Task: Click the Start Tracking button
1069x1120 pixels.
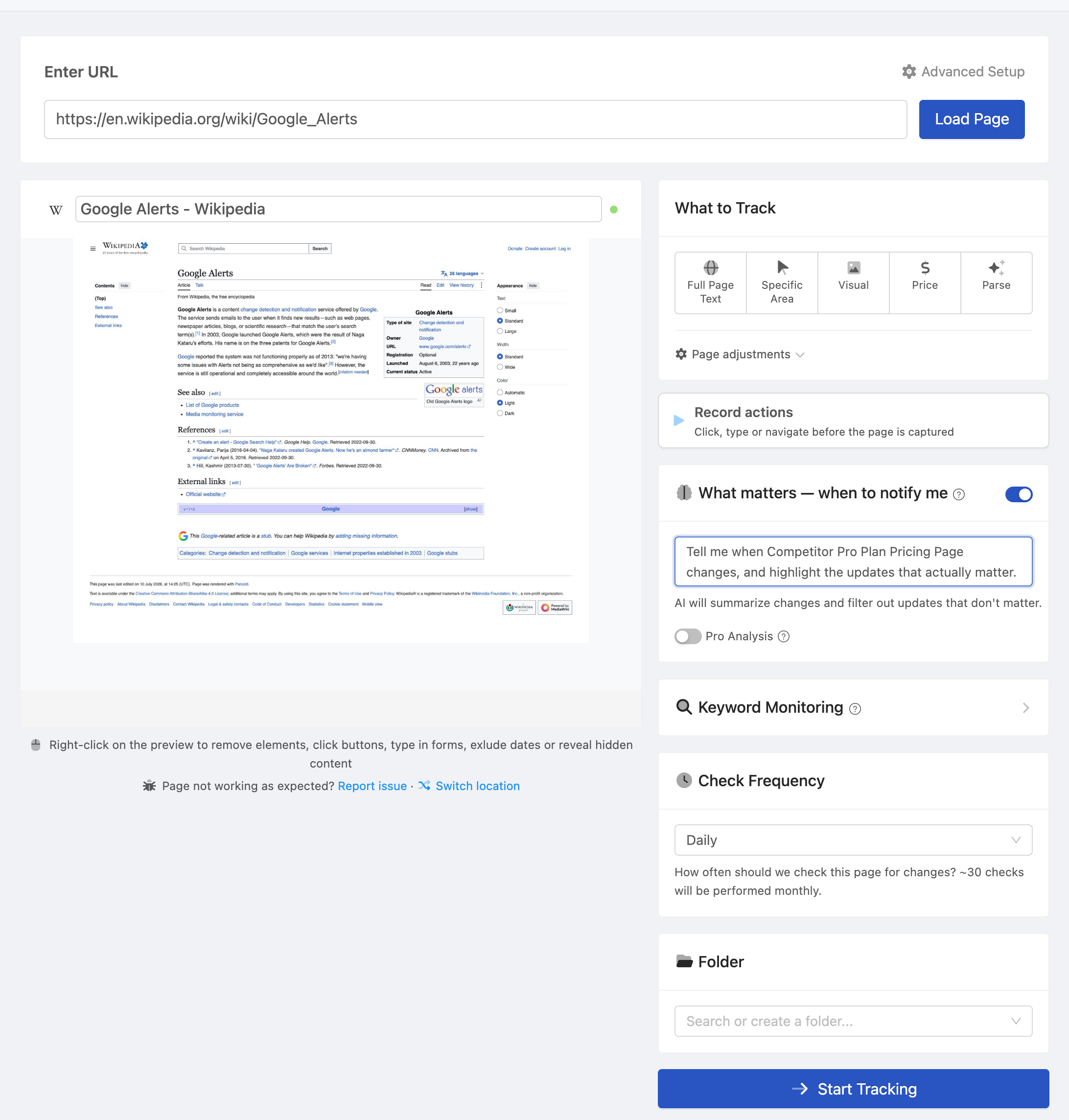Action: pyautogui.click(x=853, y=1089)
